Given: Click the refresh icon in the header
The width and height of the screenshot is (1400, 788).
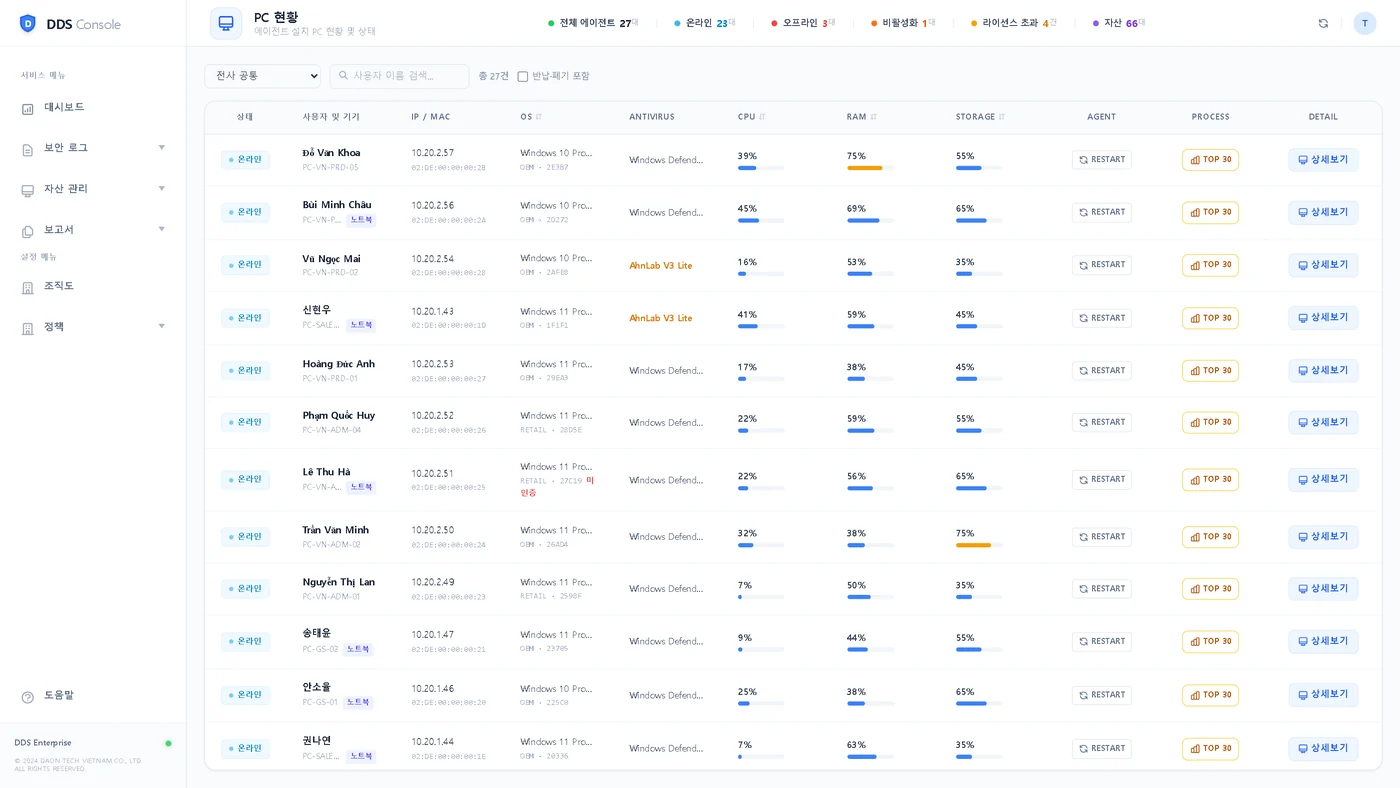Looking at the screenshot, I should pyautogui.click(x=1323, y=23).
